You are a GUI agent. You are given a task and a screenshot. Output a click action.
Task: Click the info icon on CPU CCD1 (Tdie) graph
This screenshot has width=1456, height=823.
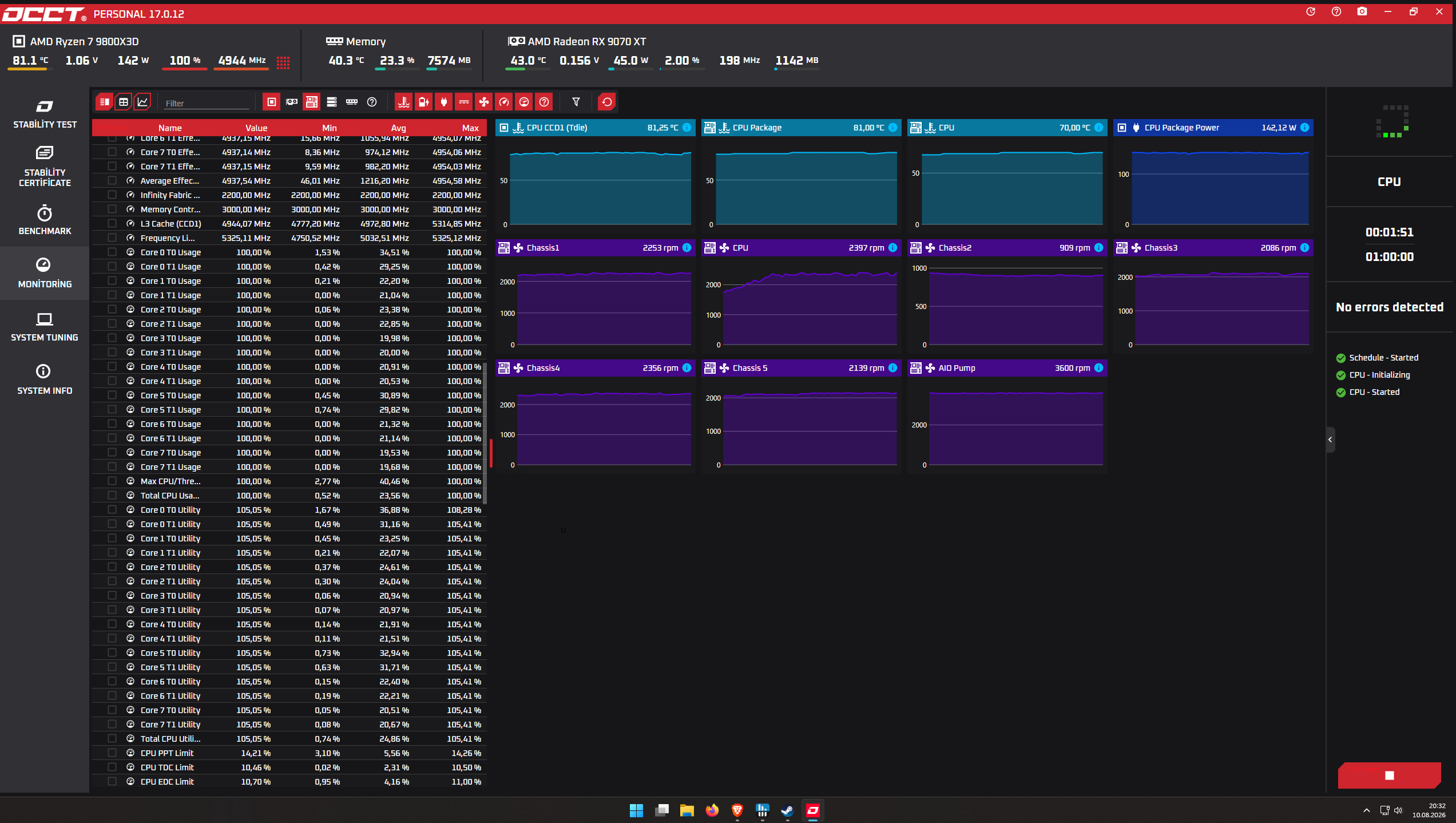687,128
